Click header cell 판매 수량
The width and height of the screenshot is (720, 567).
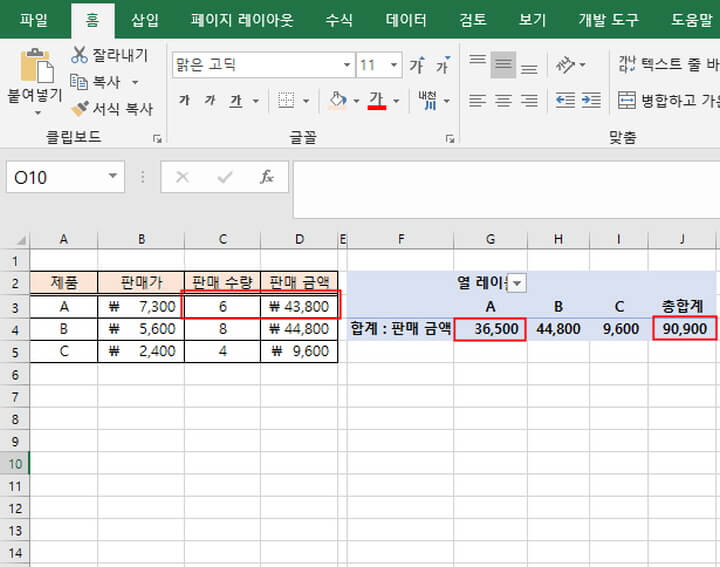pos(222,282)
